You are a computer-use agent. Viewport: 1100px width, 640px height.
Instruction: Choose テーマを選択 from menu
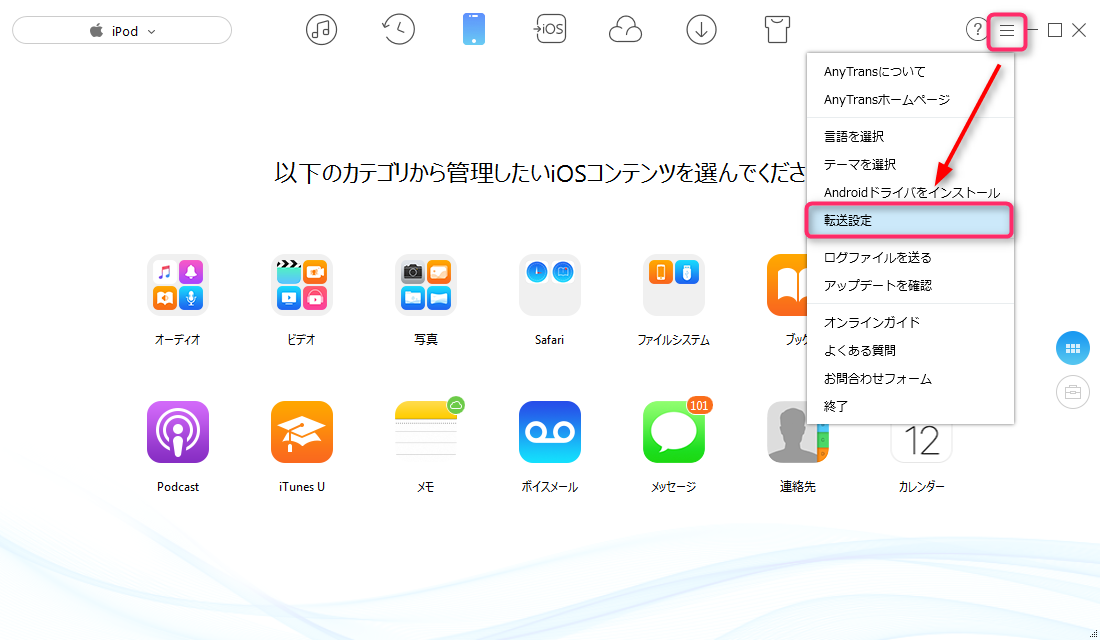(910, 164)
